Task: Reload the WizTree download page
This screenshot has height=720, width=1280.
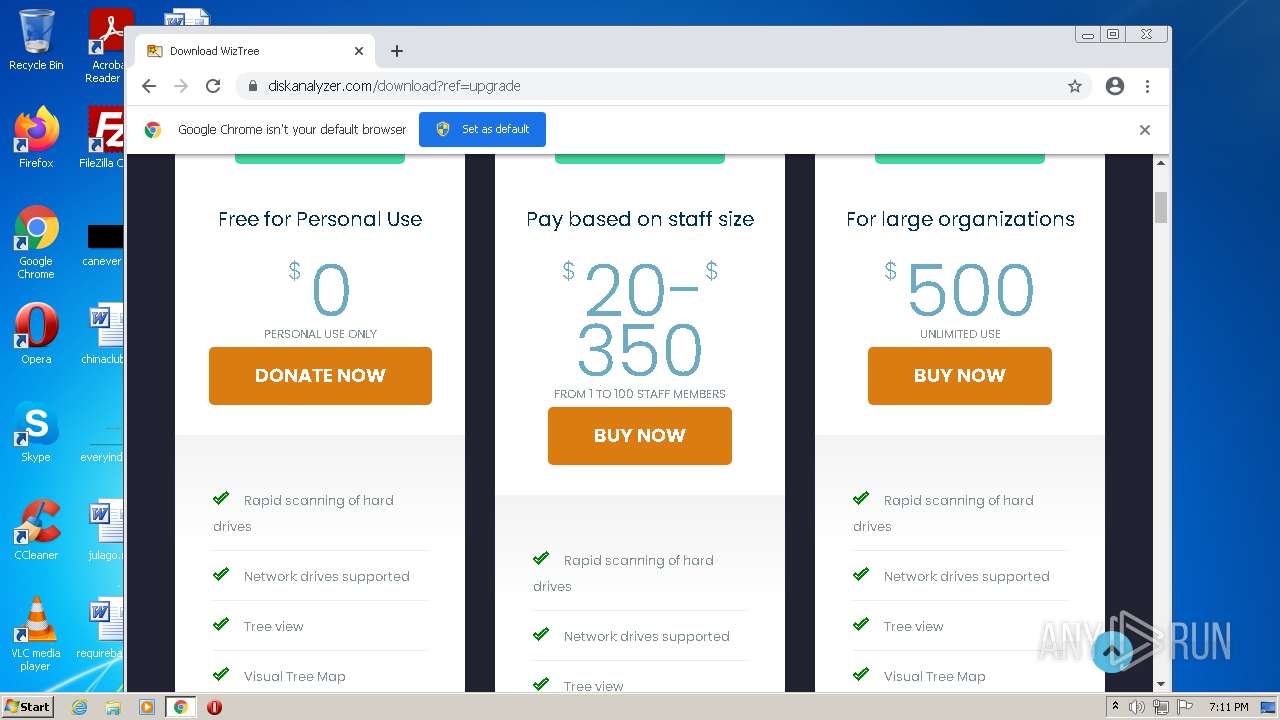Action: tap(213, 86)
